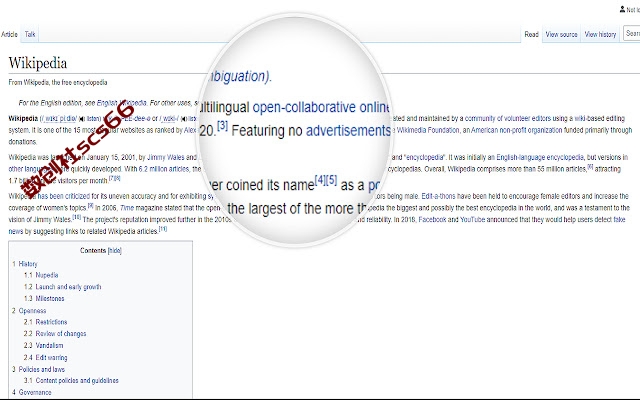Open 3.1 Content policies and guidelines
This screenshot has height=400, width=640.
71,380
